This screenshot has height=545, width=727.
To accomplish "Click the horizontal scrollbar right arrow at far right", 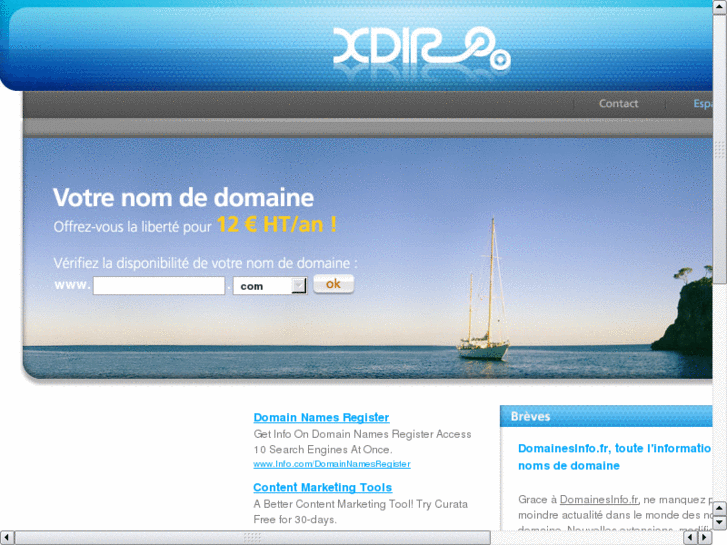I will coord(705,537).
